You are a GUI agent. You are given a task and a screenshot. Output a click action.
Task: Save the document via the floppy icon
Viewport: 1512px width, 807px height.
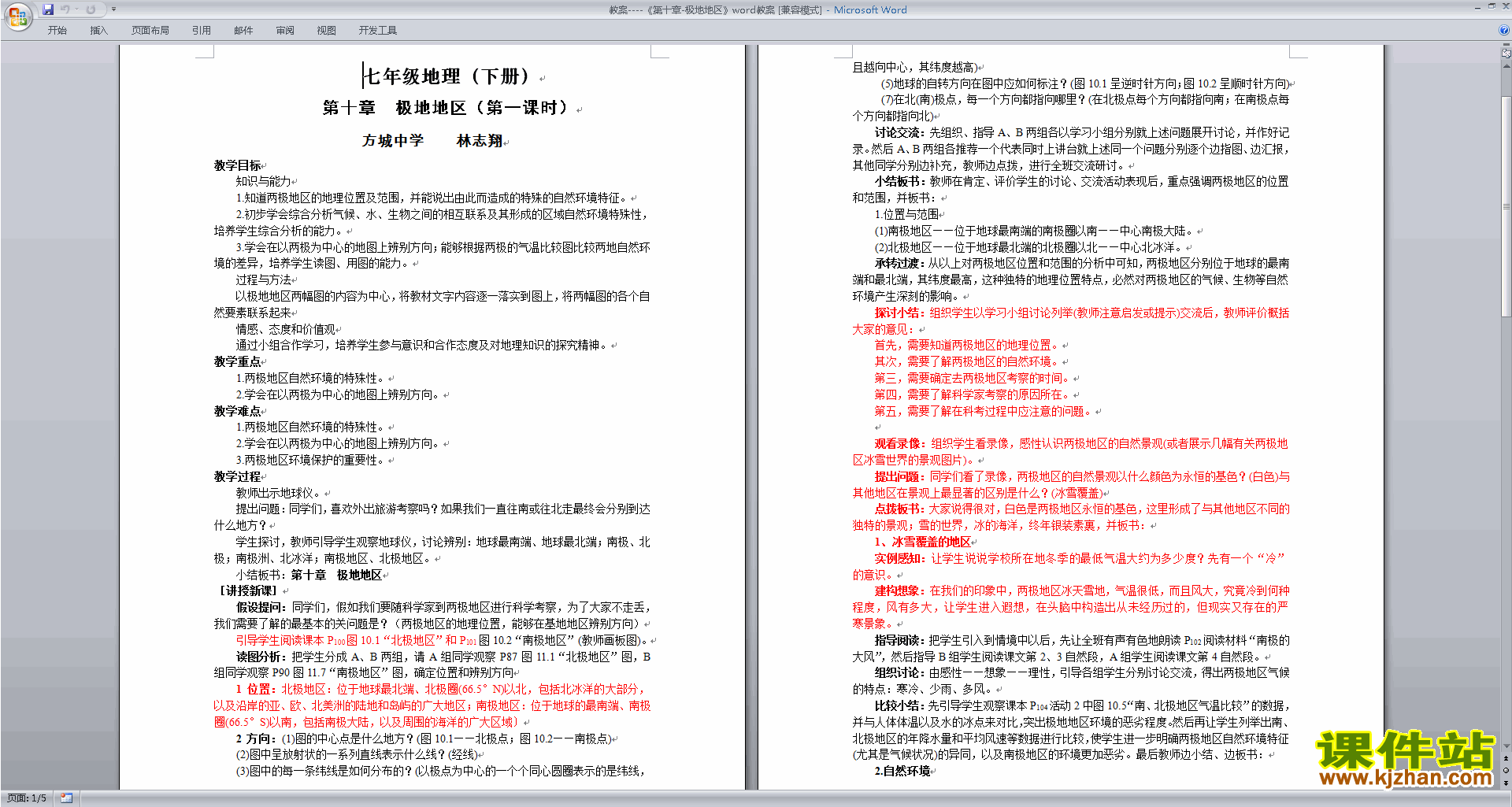(48, 9)
